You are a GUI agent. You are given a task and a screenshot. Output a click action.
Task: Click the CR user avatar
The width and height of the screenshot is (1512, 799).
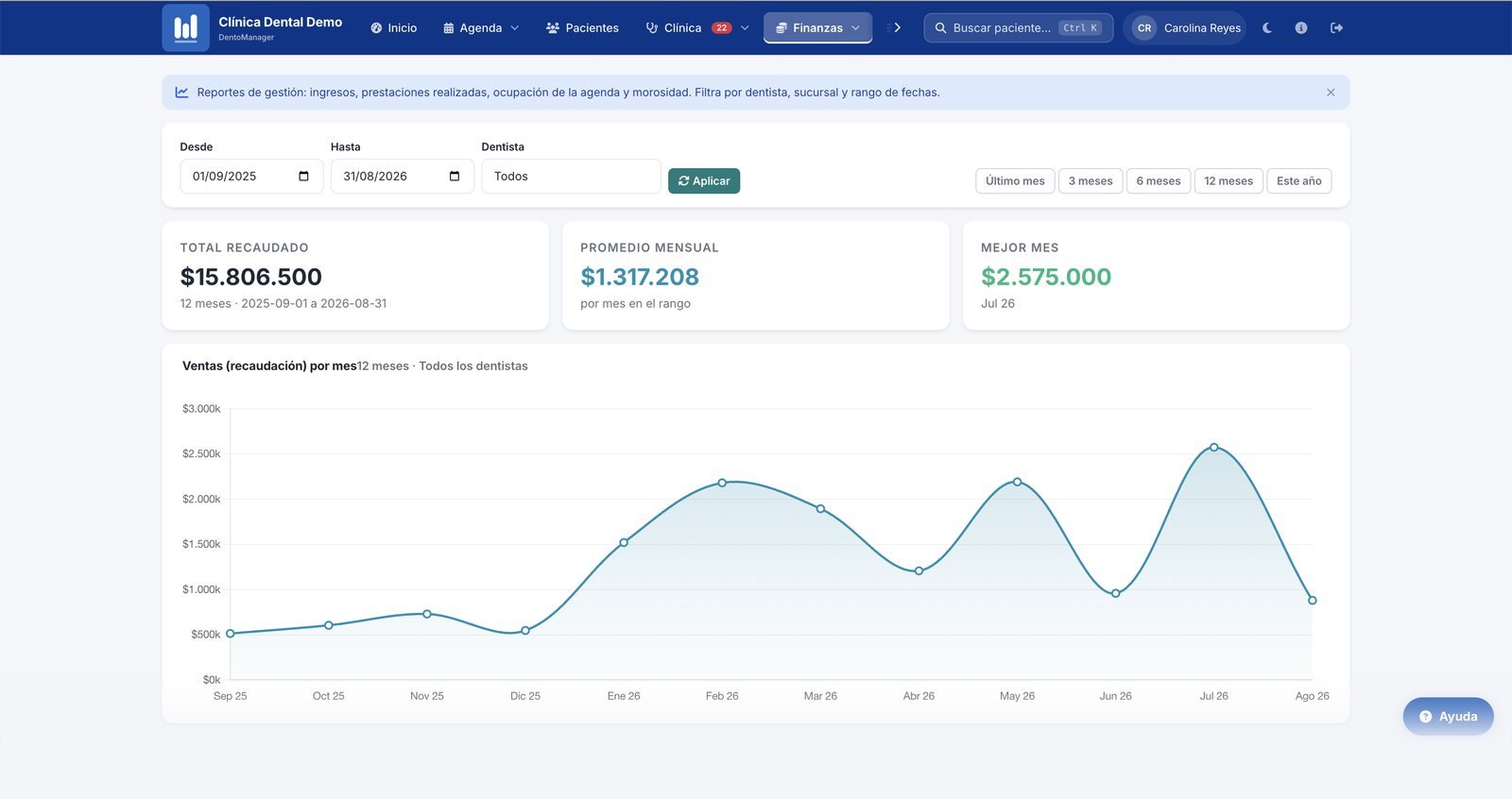1144,28
